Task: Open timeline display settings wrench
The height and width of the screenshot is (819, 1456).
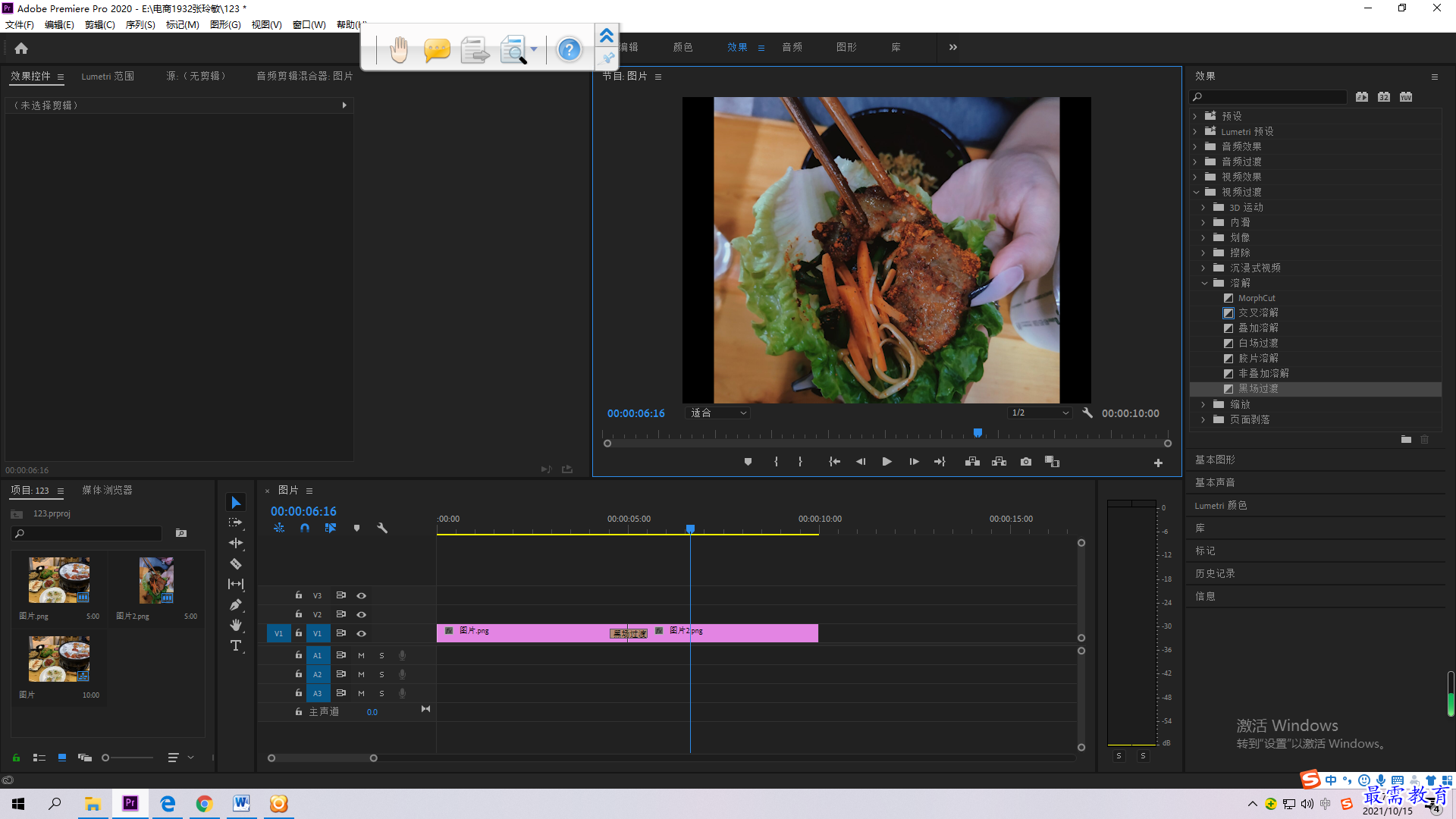Action: tap(382, 528)
